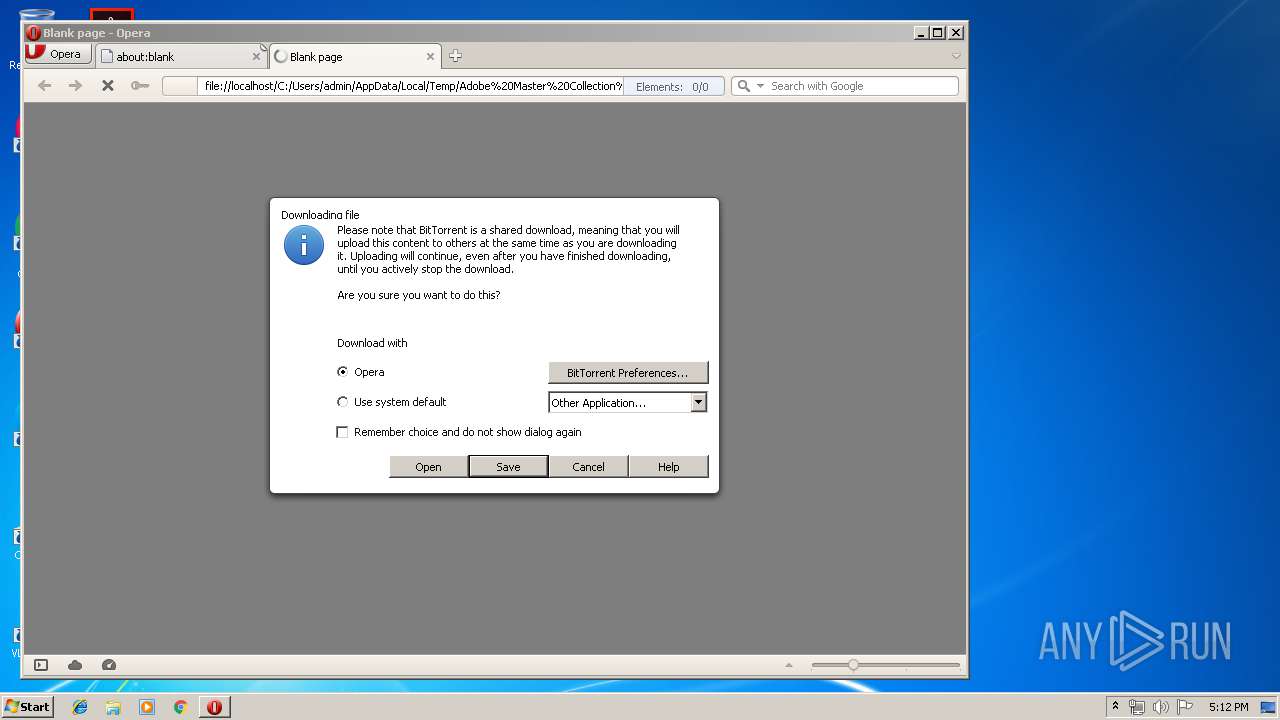Click the 5:12 PM system clock
The image size is (1280, 720).
1228,707
